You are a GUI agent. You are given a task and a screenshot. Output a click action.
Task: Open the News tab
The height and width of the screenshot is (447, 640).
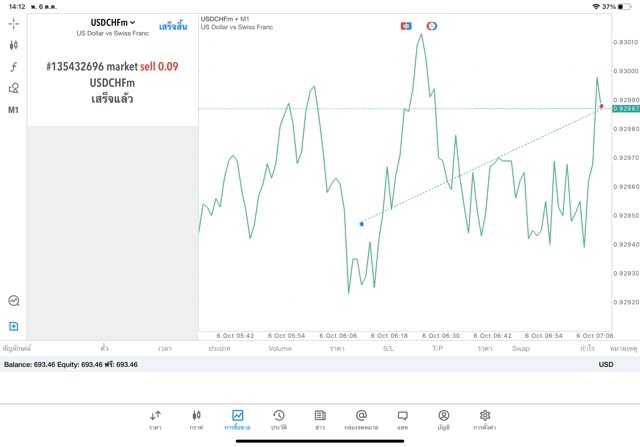pyautogui.click(x=320, y=419)
